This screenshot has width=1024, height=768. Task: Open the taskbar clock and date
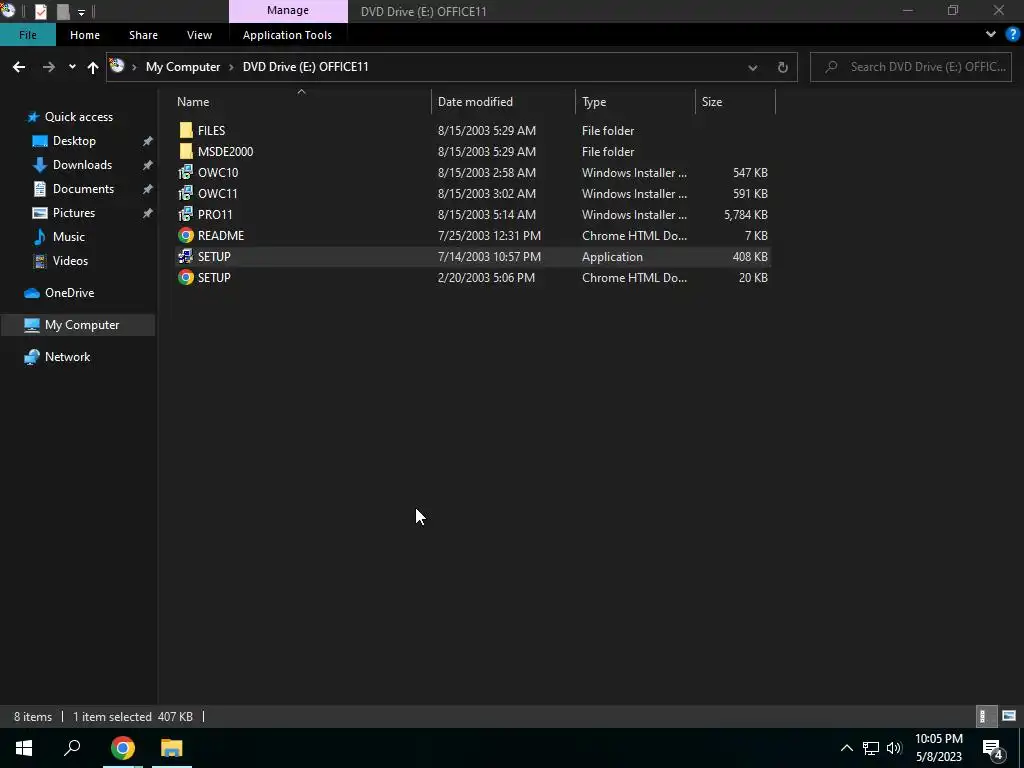point(938,748)
